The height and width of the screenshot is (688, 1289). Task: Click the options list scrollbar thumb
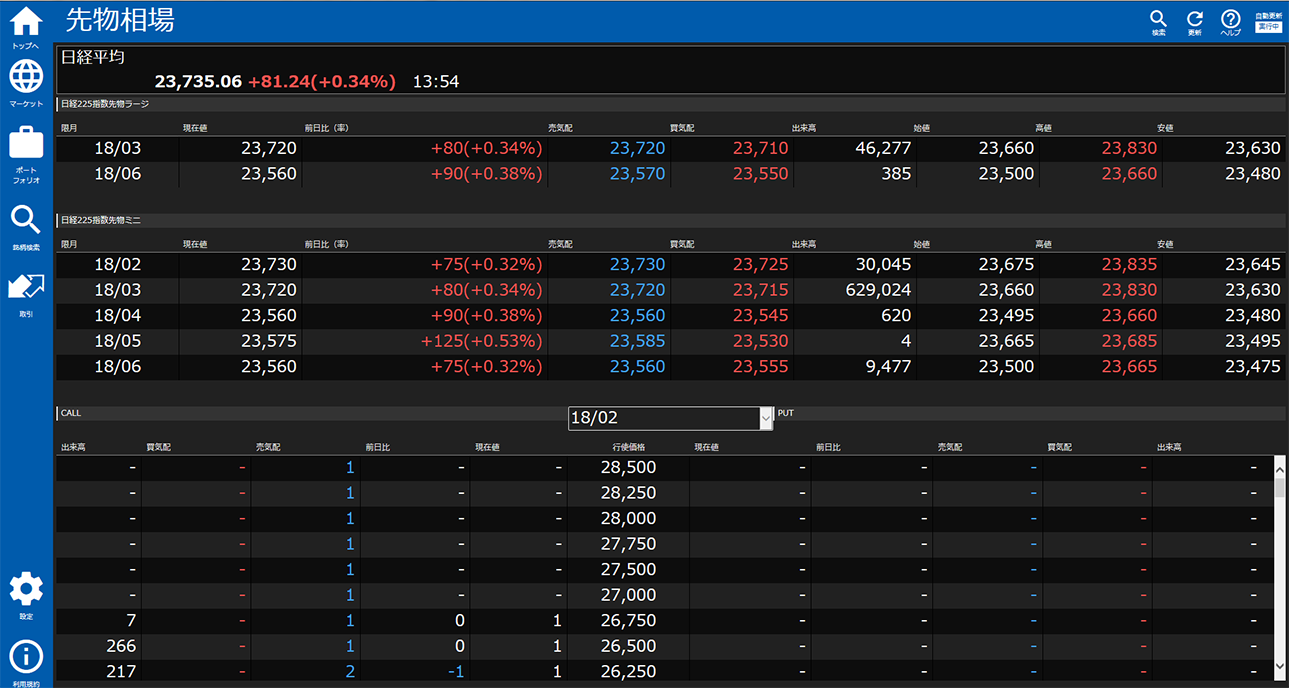[x=1279, y=487]
